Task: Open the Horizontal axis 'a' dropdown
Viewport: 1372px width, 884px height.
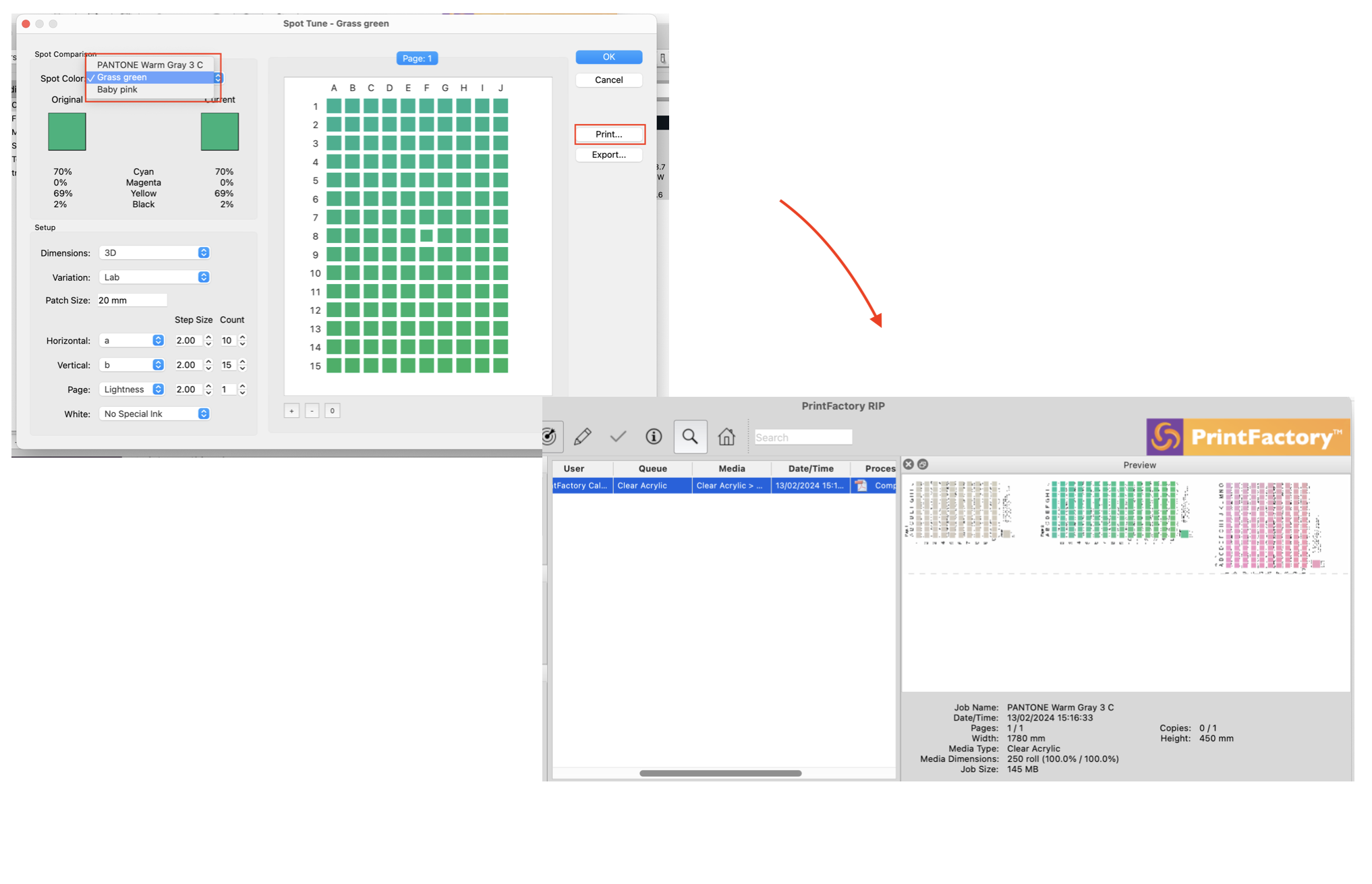Action: [132, 340]
